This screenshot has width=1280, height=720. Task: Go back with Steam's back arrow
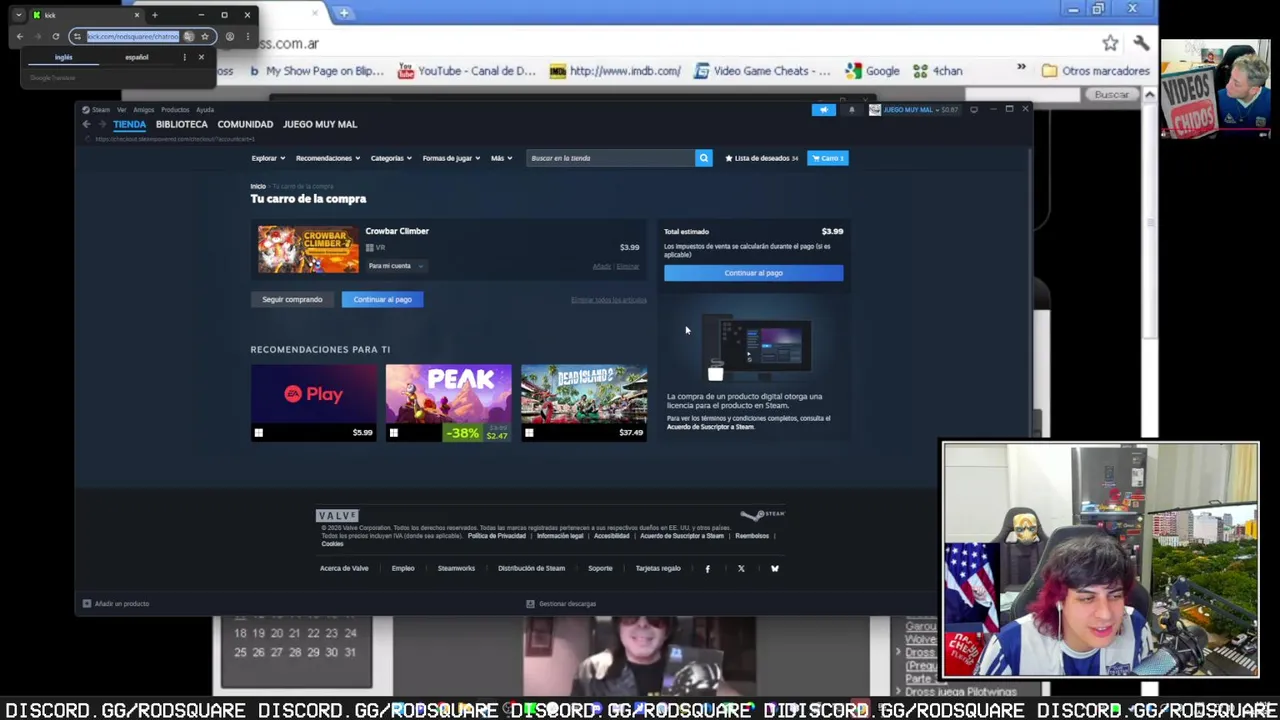[x=86, y=124]
